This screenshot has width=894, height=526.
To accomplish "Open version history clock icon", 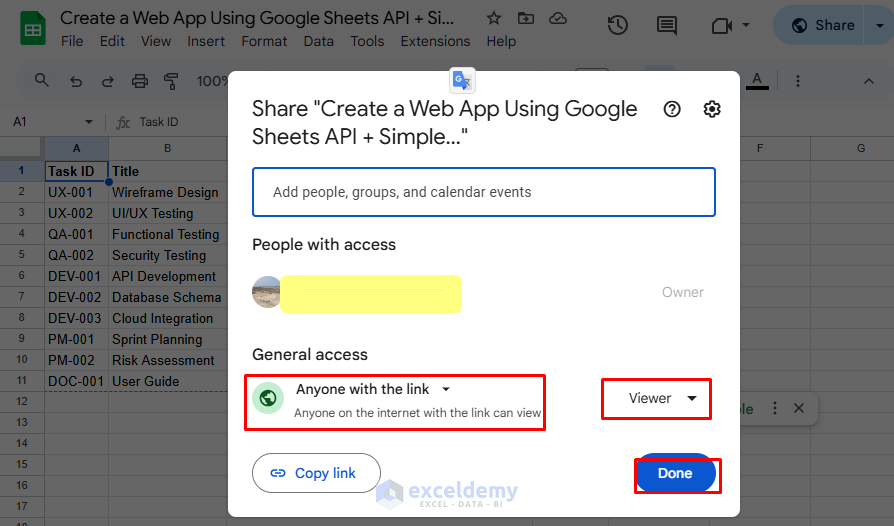I will pyautogui.click(x=617, y=25).
